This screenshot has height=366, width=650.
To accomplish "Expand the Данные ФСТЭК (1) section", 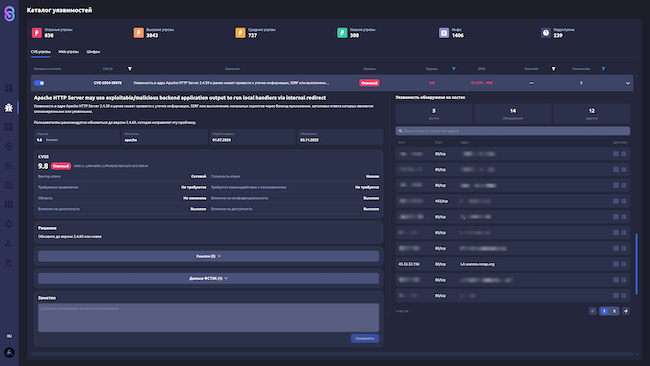I will 209,279.
